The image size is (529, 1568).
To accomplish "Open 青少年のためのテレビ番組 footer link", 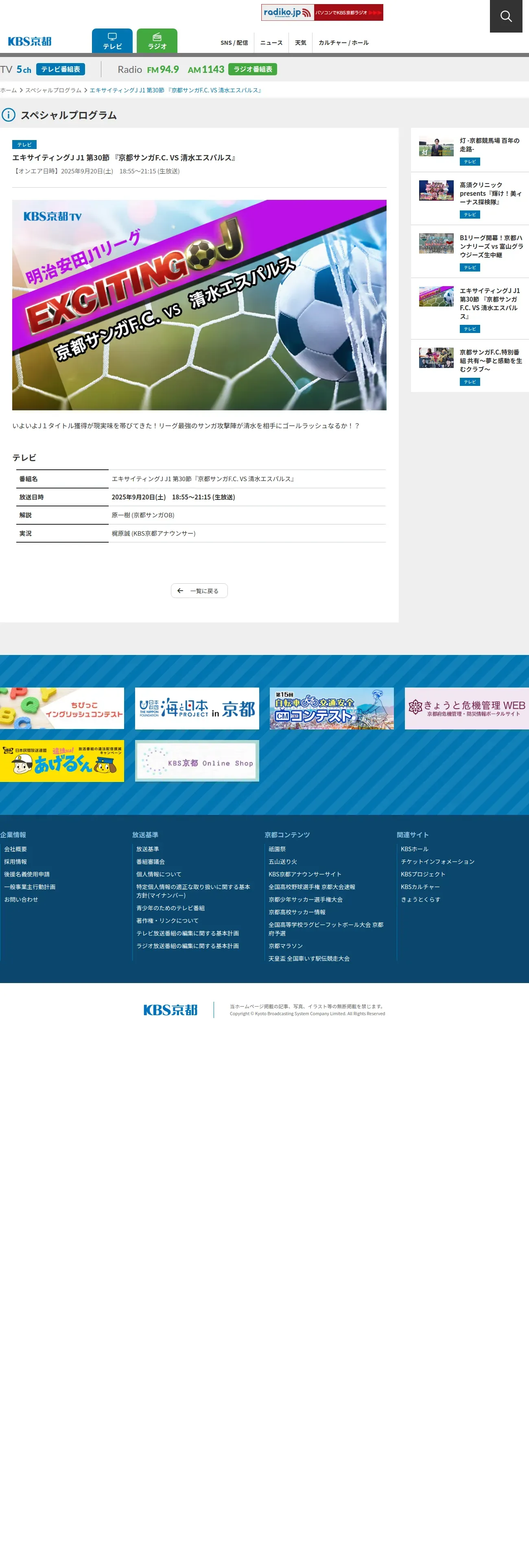I will point(171,908).
